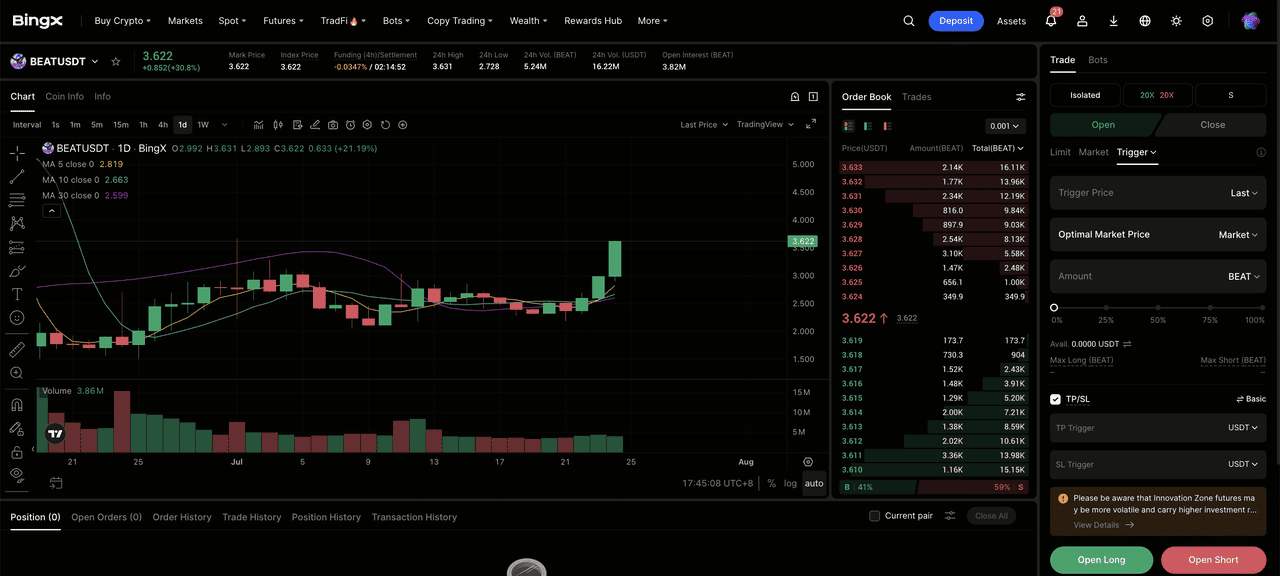This screenshot has width=1280, height=576.
Task: Select the Isolated margin mode button
Action: click(1085, 95)
